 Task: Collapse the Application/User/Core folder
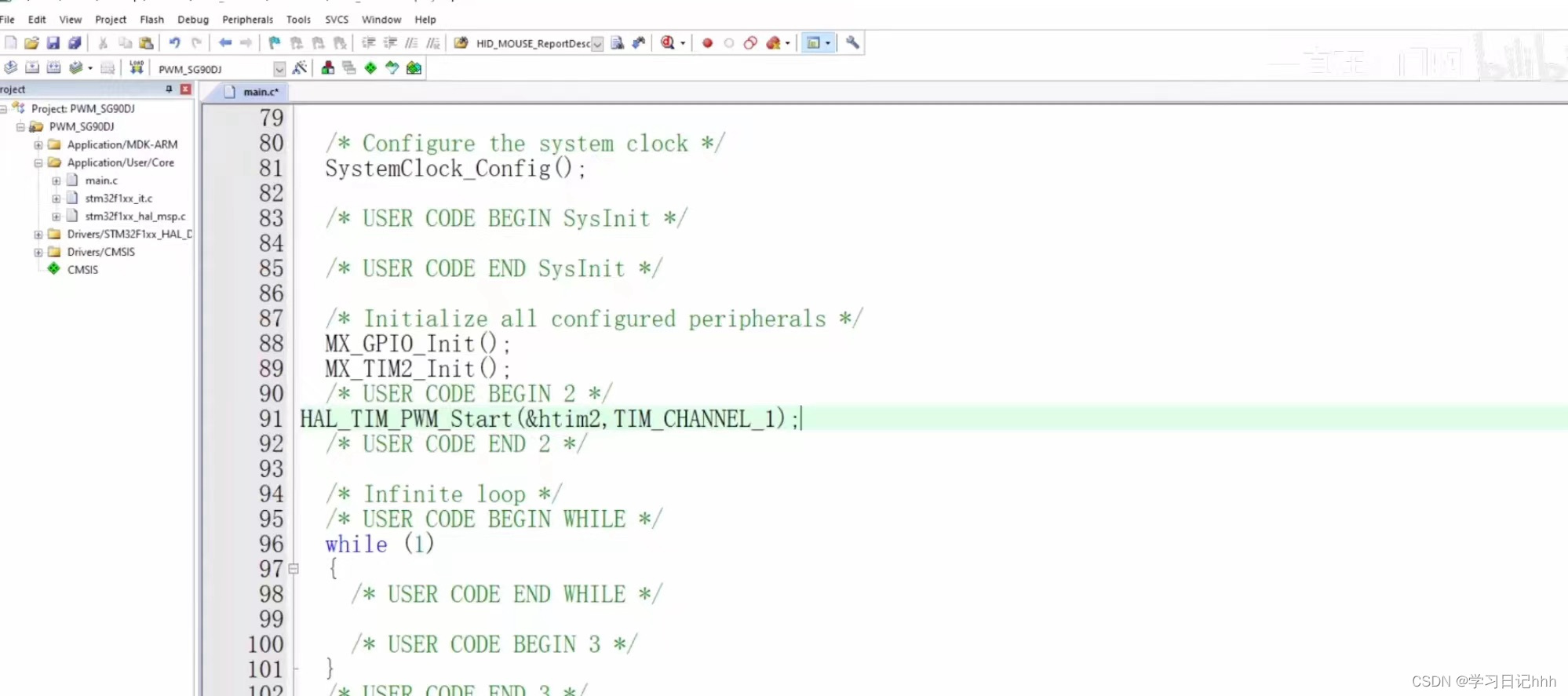[x=38, y=163]
